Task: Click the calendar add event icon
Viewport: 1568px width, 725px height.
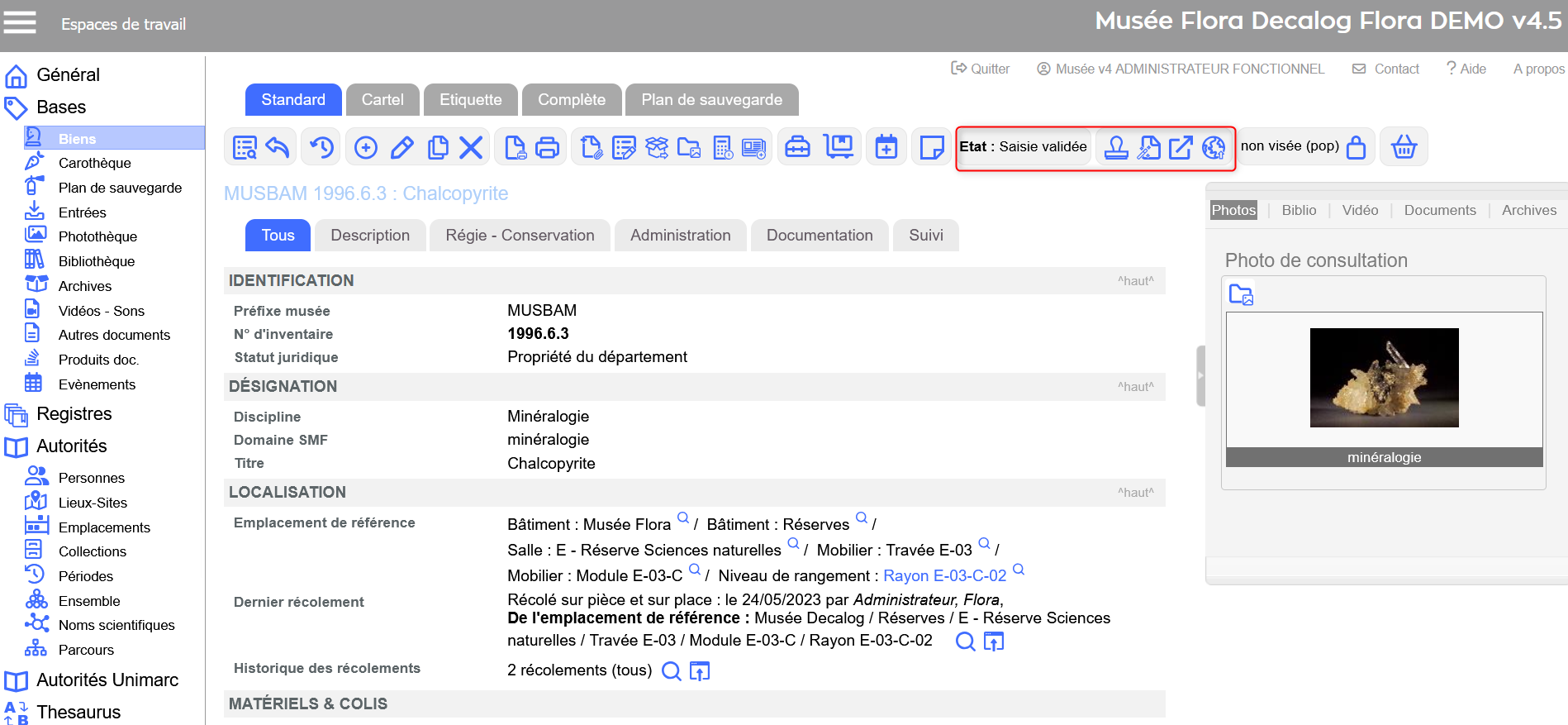Action: coord(886,147)
